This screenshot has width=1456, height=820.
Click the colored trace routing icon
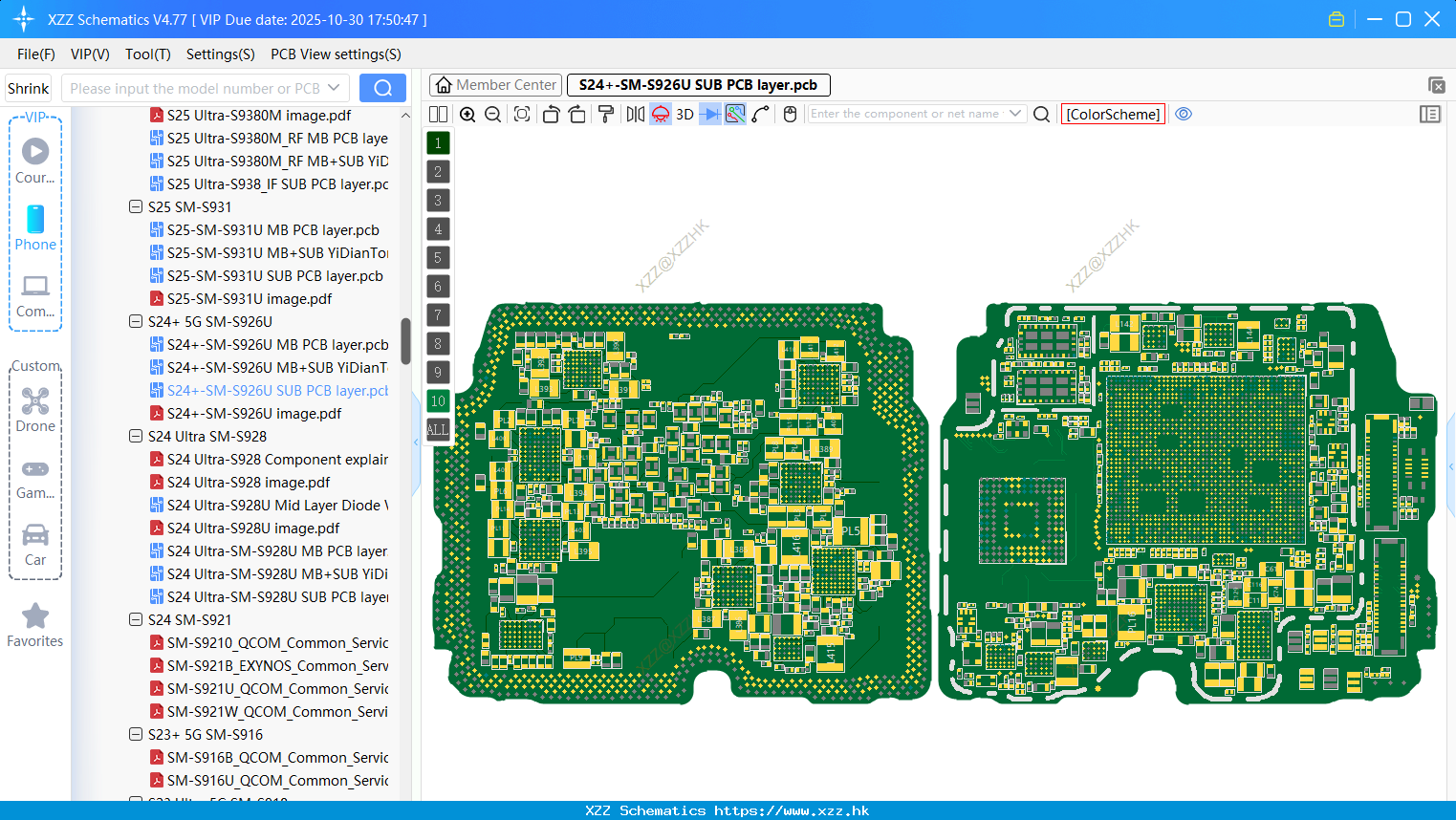tap(735, 114)
